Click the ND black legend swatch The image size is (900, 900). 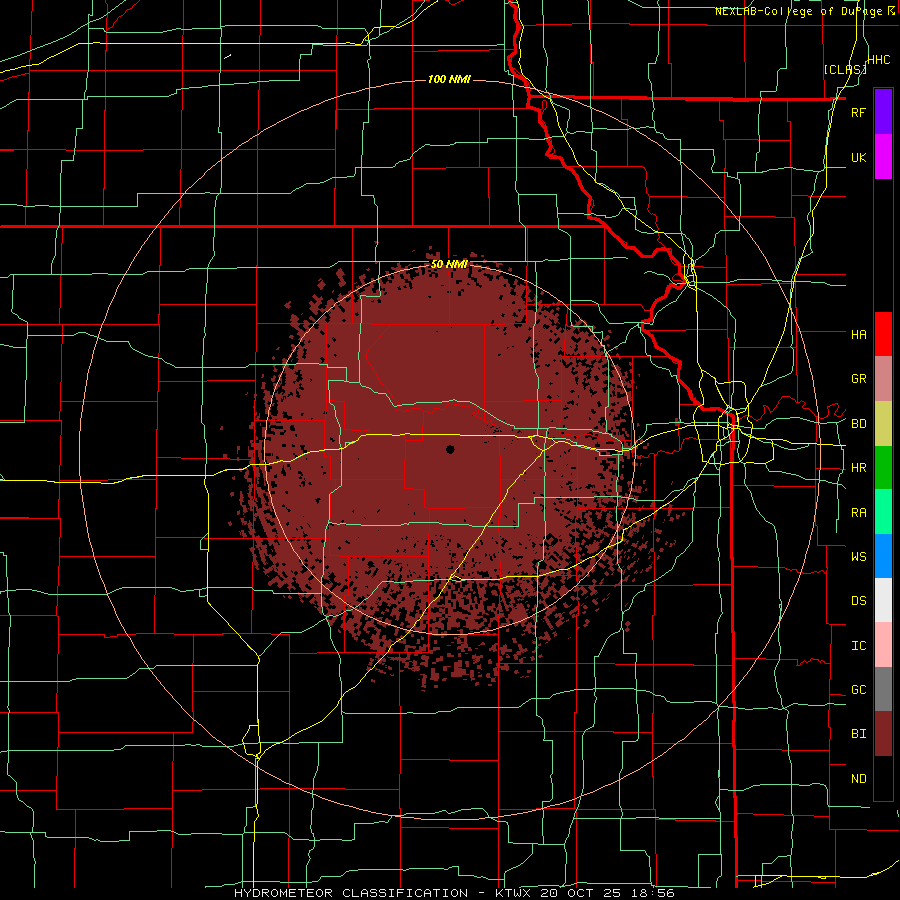[x=883, y=778]
